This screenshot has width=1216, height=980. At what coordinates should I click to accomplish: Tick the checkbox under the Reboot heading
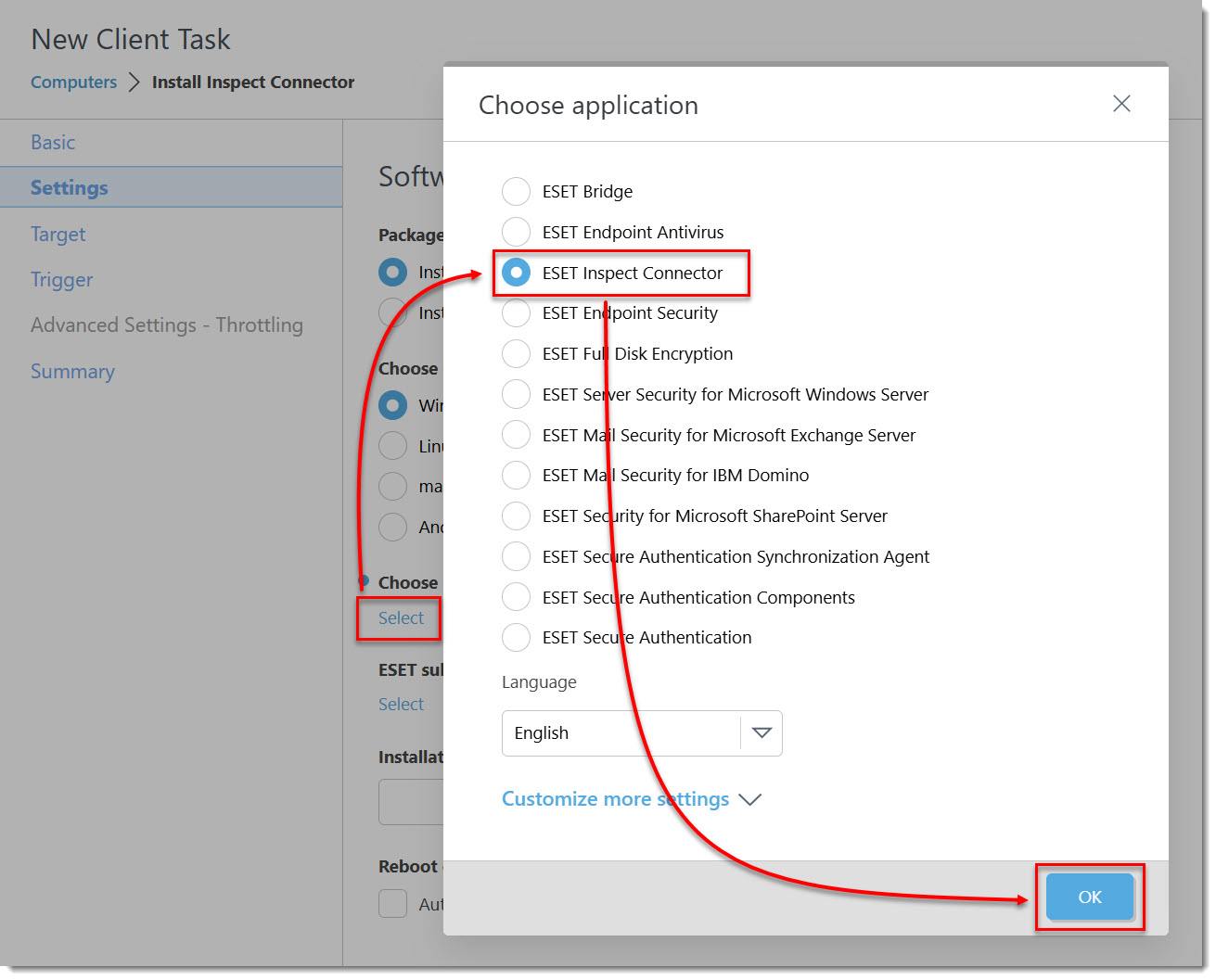393,904
